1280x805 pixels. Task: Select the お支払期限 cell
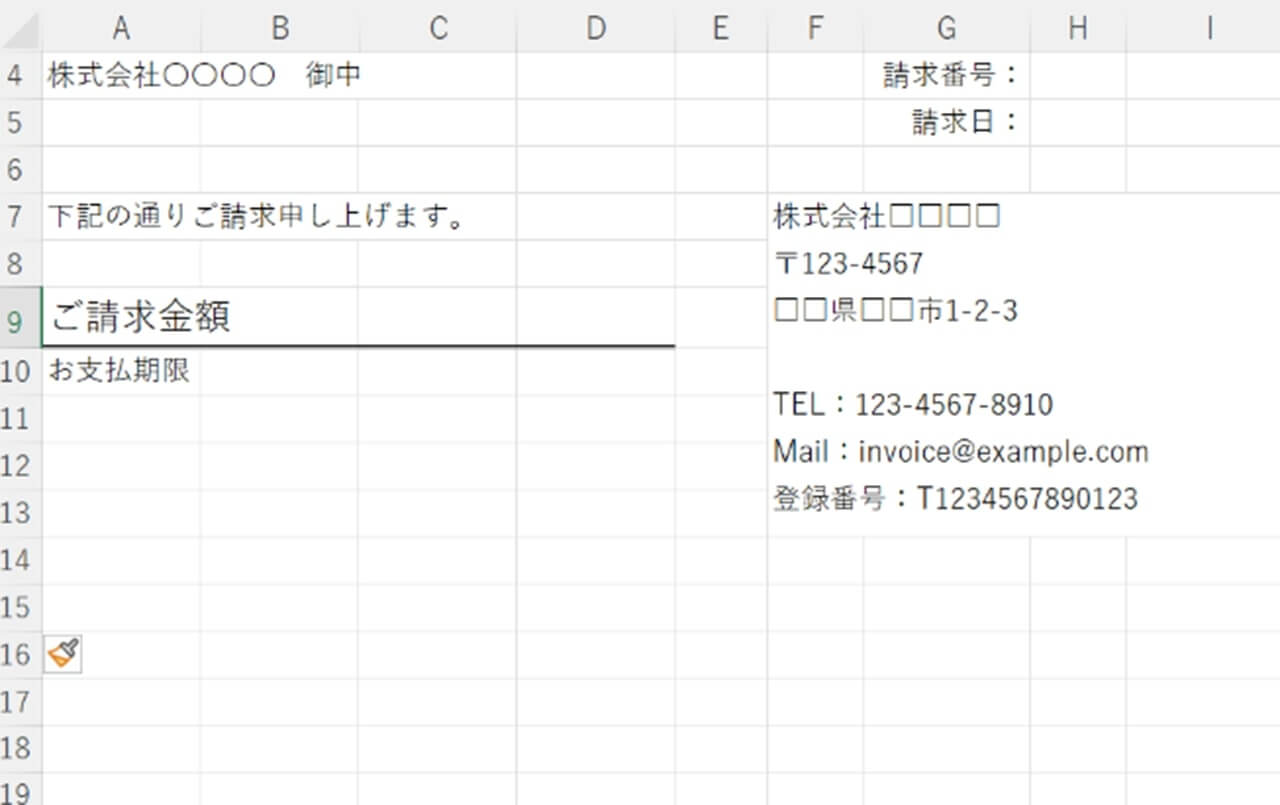(121, 371)
